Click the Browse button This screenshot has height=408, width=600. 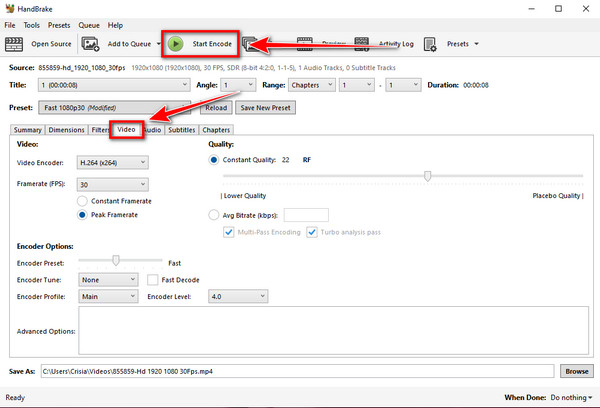coord(577,371)
